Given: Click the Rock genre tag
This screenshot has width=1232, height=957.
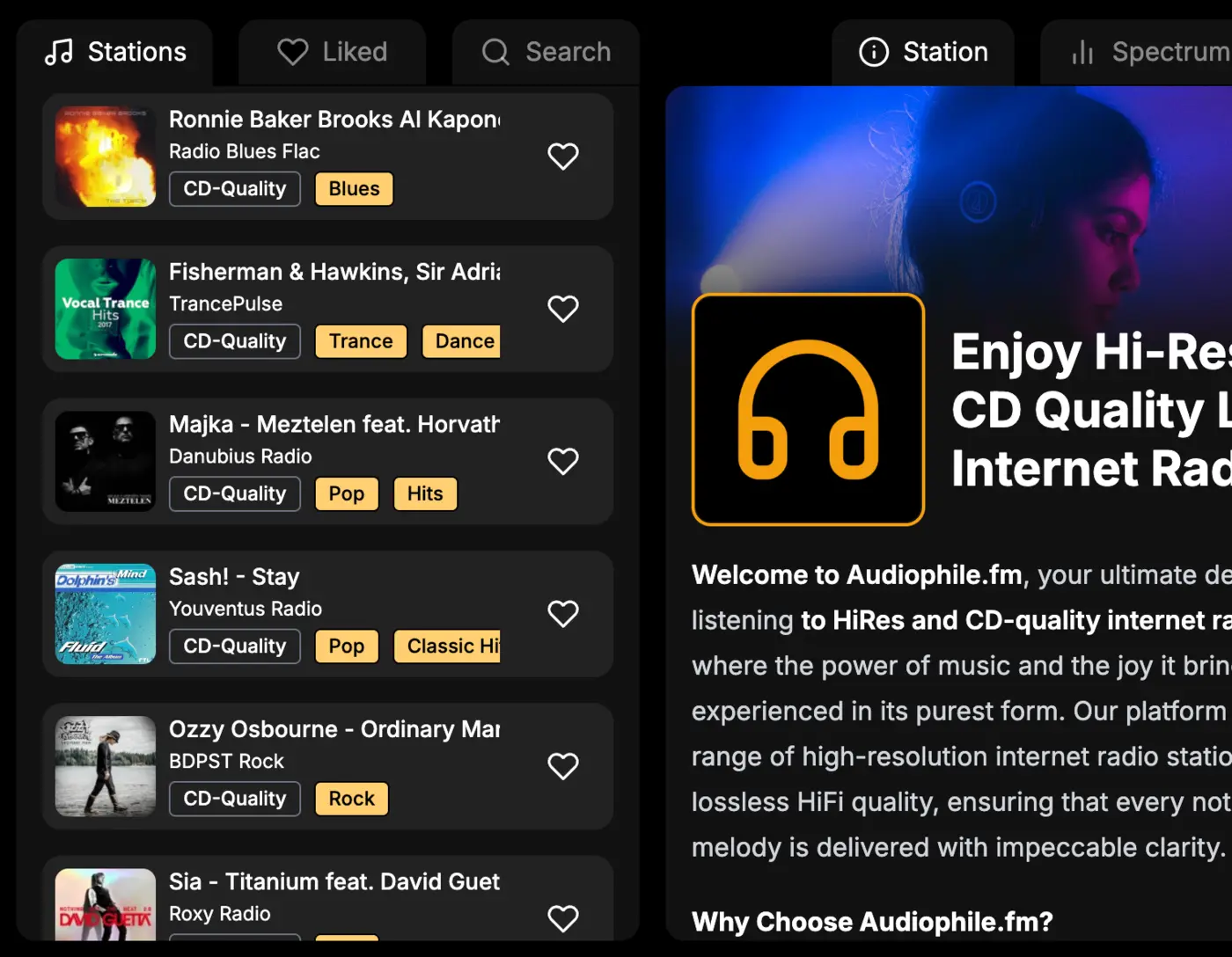Looking at the screenshot, I should tap(351, 799).
